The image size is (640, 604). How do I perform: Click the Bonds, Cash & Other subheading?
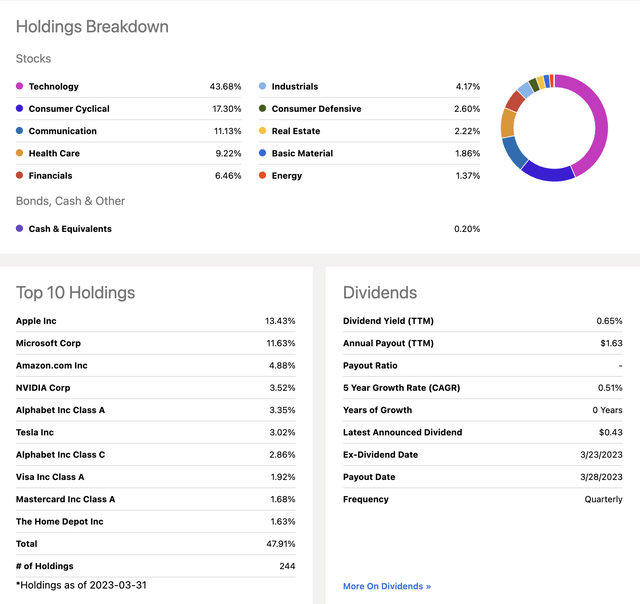(70, 201)
